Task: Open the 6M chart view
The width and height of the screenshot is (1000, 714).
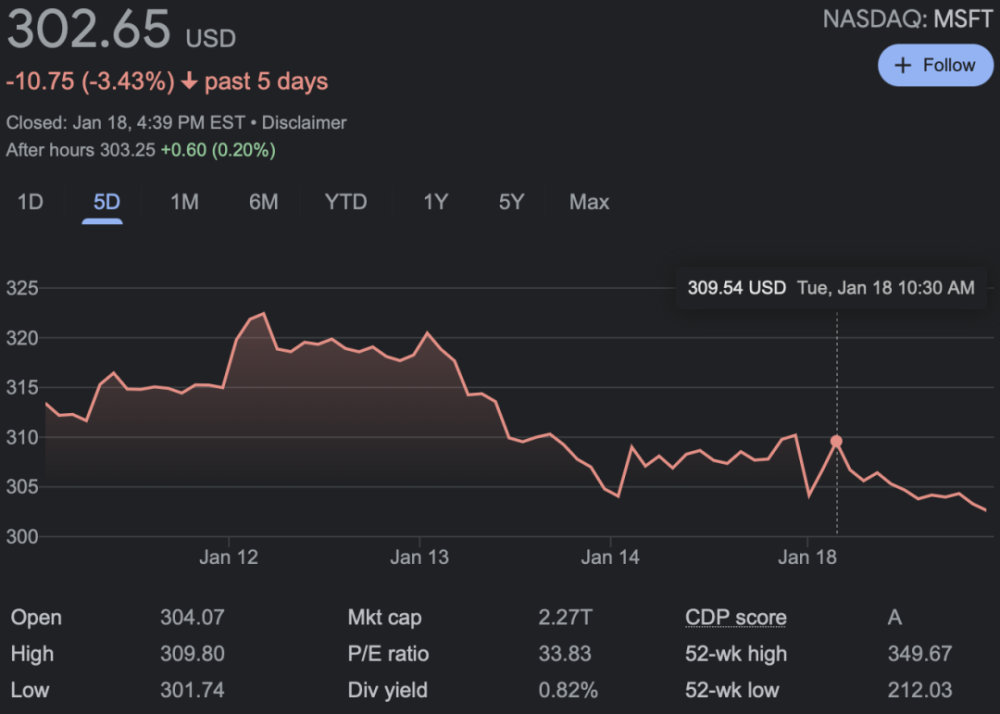Action: (x=263, y=202)
